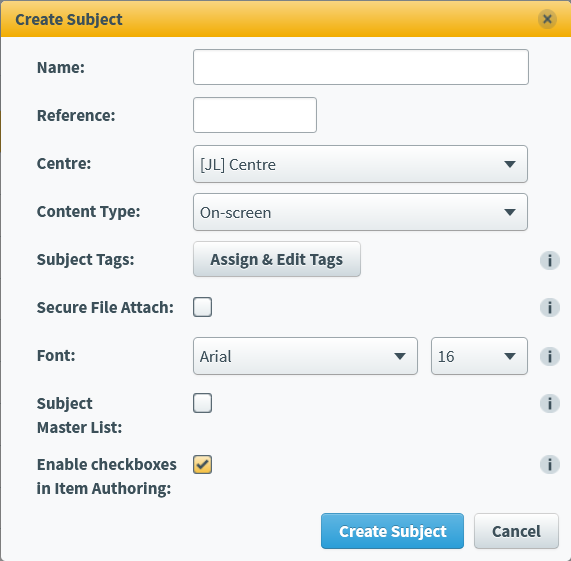
Task: Close the Create Subject dialog
Action: click(547, 19)
